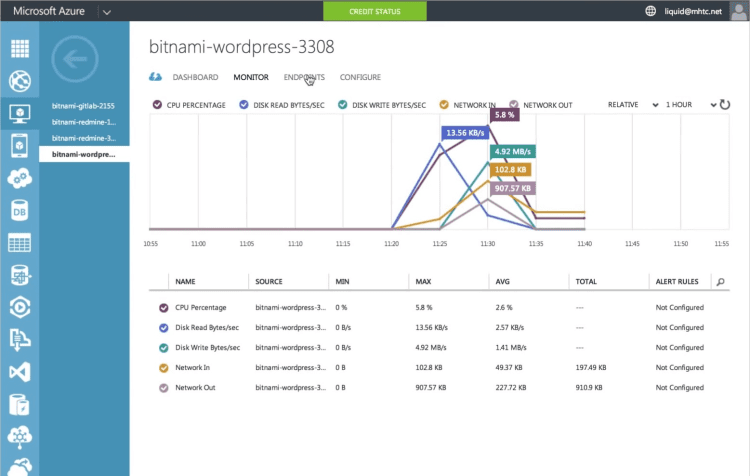Expand the Microsoft Azure header dropdown arrow
This screenshot has height=476, width=750.
[x=107, y=12]
